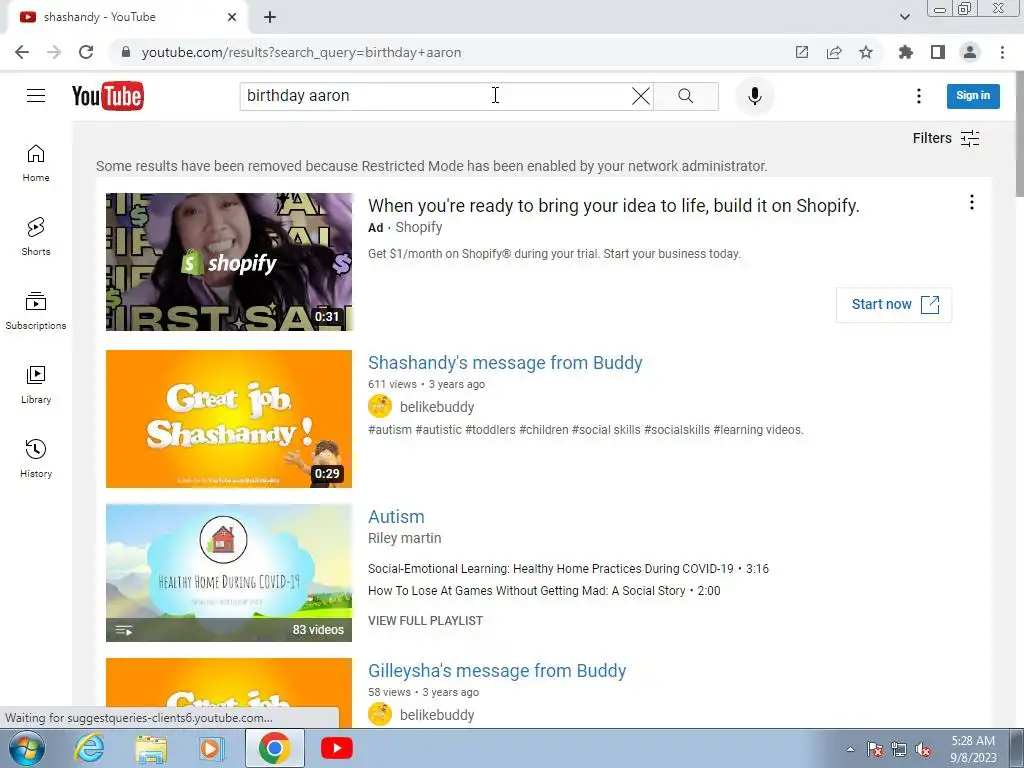Open the Windows Start button
This screenshot has height=768, width=1024.
[27, 749]
